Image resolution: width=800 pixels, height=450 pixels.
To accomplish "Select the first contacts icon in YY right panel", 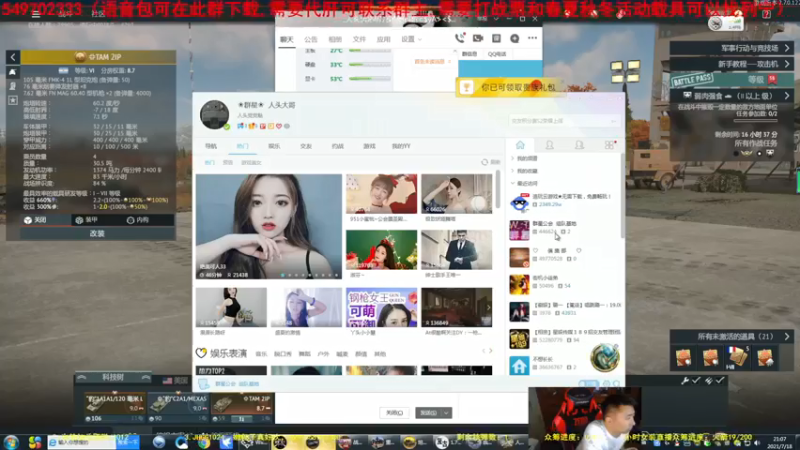I will (x=549, y=145).
